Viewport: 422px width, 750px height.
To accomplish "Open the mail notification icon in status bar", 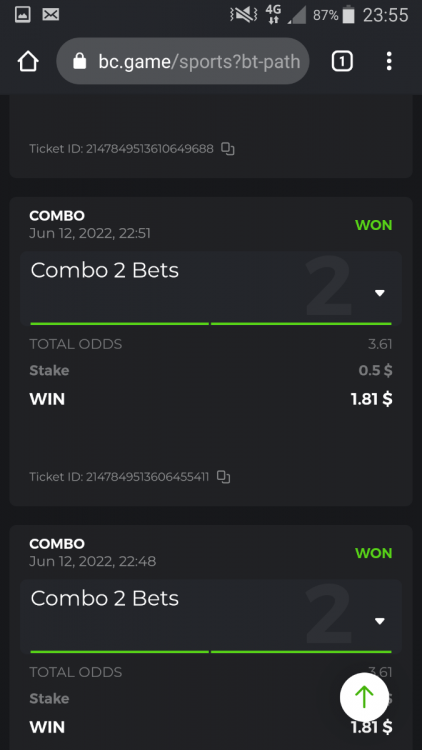I will pos(51,15).
